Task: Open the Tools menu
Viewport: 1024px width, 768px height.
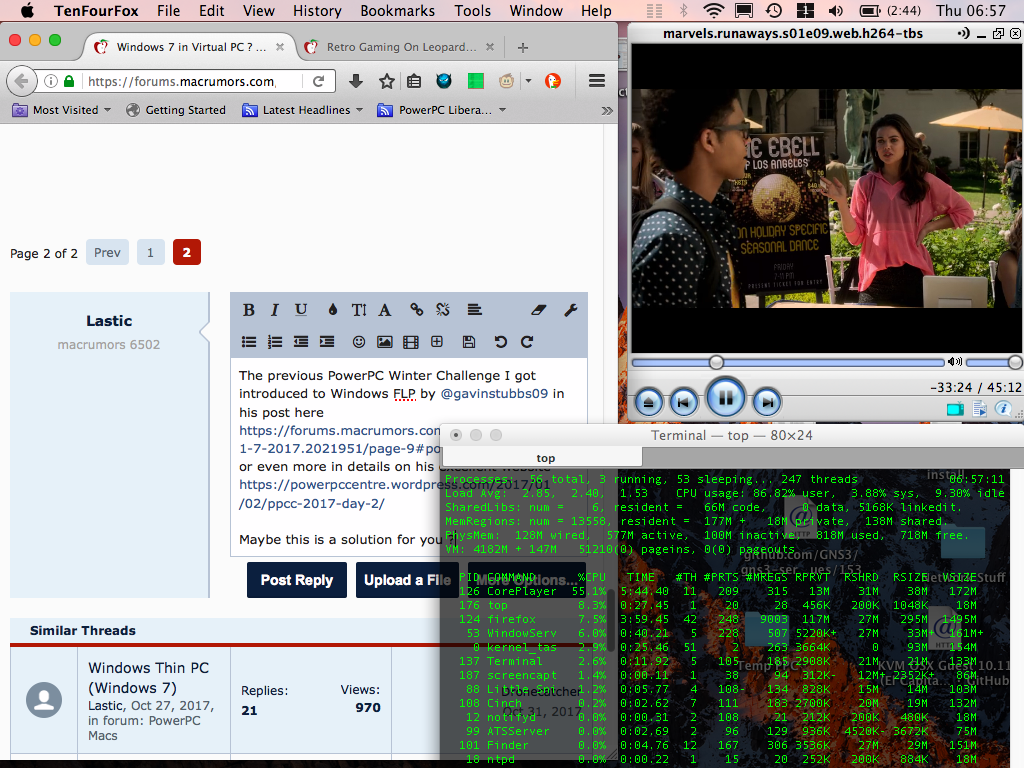Action: (472, 11)
